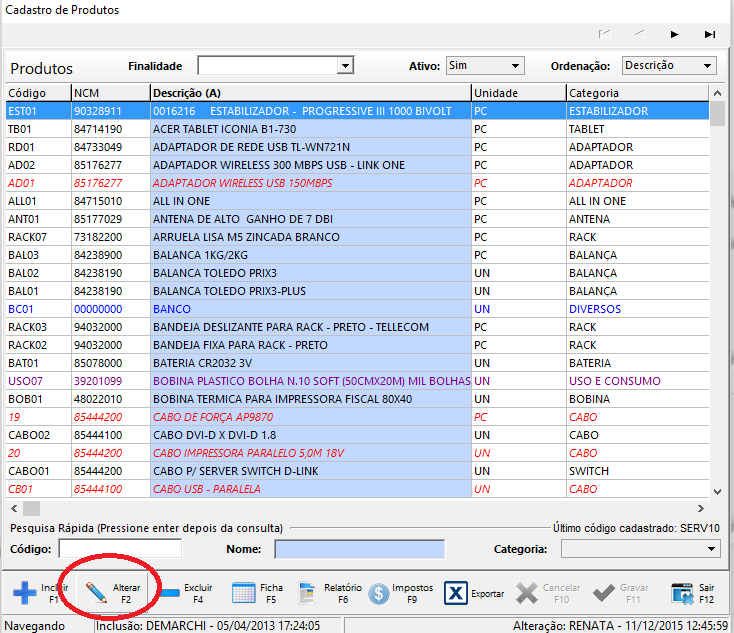The width and height of the screenshot is (734, 633).
Task: Click the vertical scrollbar thumb
Action: click(717, 113)
